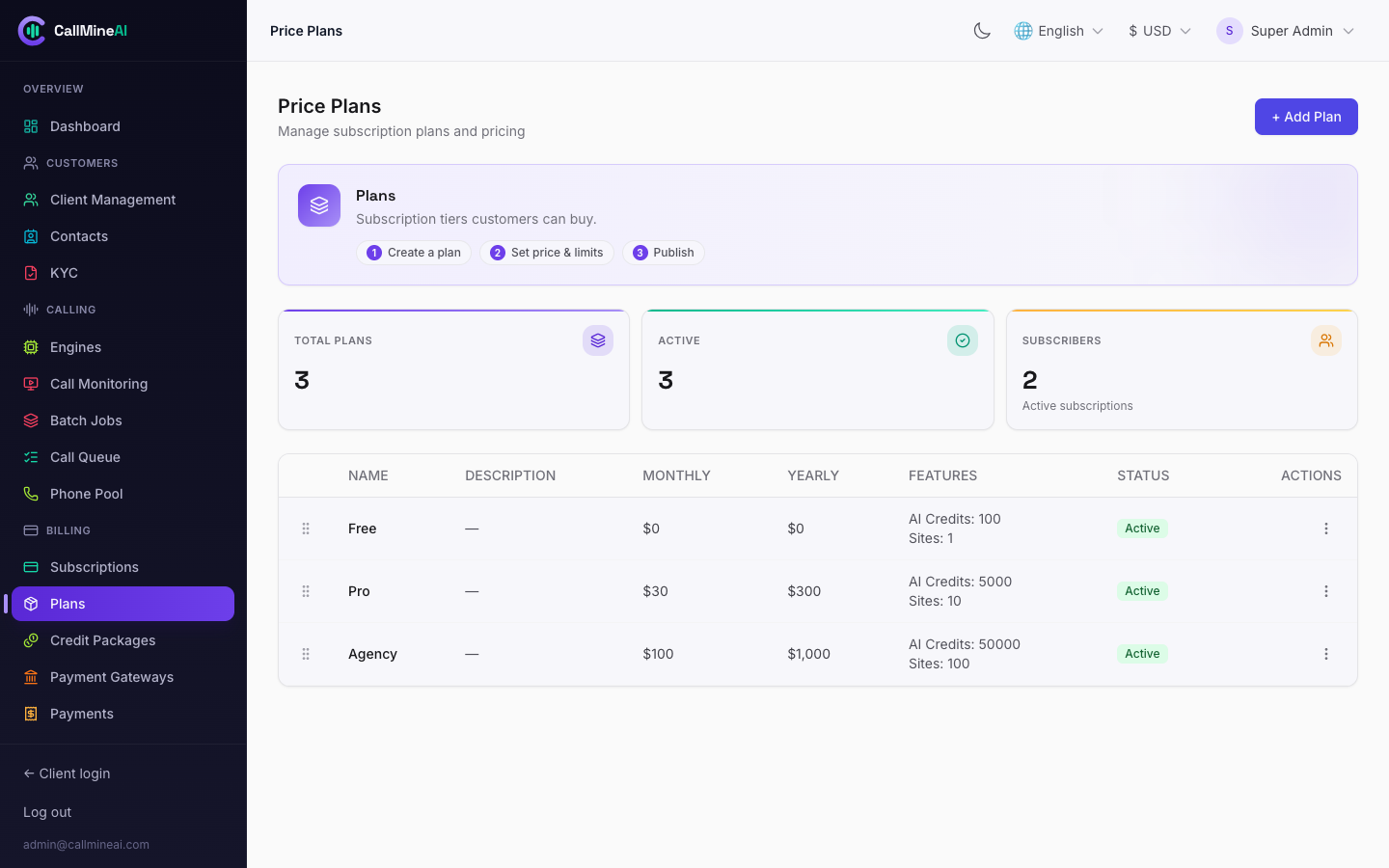Click the $300 yearly price

point(803,591)
